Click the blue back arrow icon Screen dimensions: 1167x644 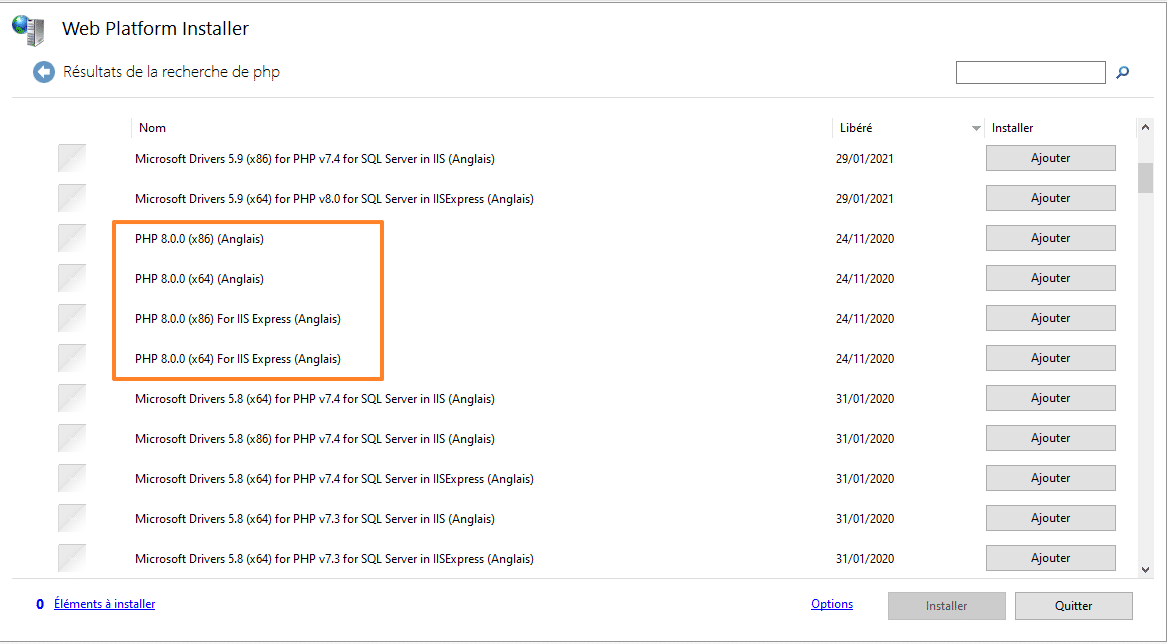coord(43,71)
